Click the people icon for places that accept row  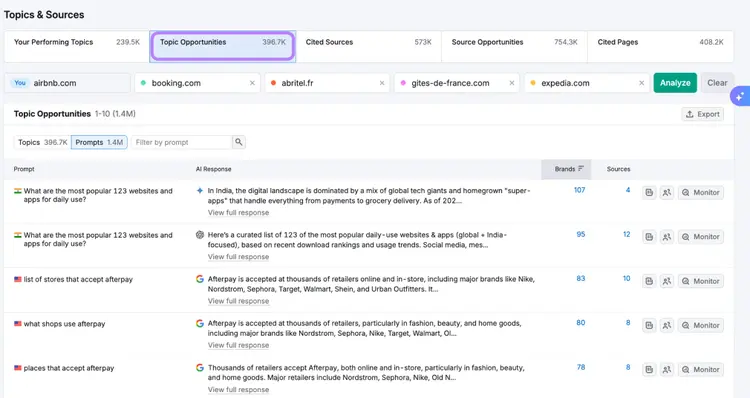(667, 369)
